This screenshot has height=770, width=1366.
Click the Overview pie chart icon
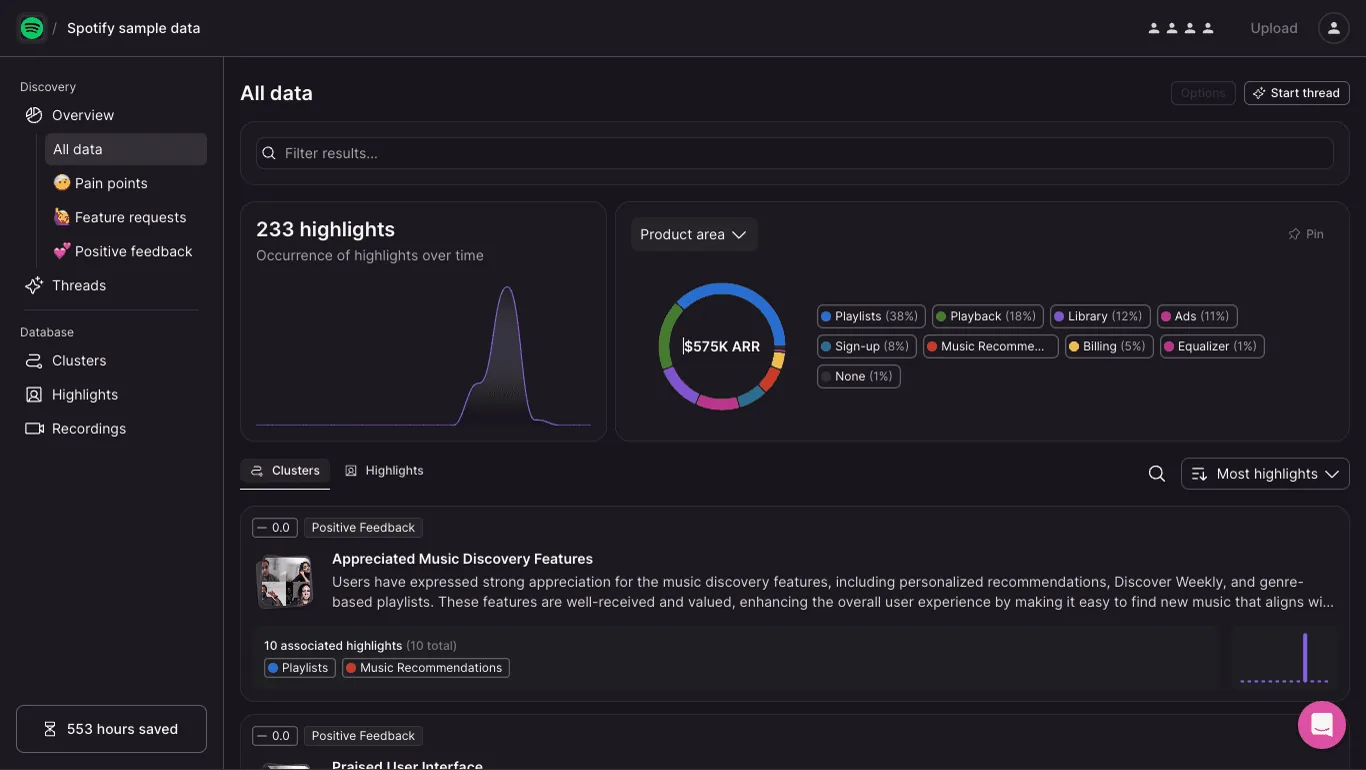click(34, 115)
